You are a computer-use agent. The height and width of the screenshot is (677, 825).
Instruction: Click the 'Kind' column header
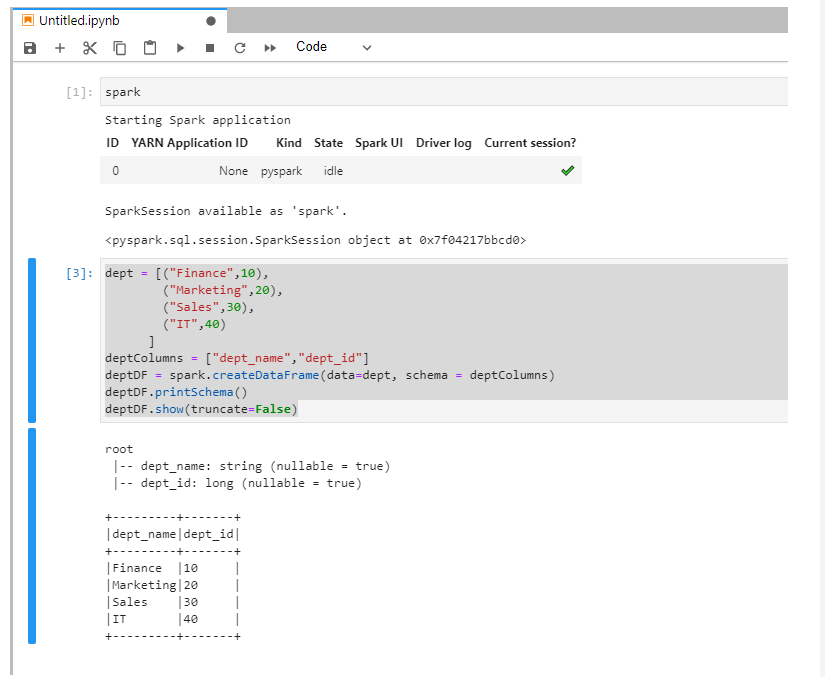click(289, 143)
